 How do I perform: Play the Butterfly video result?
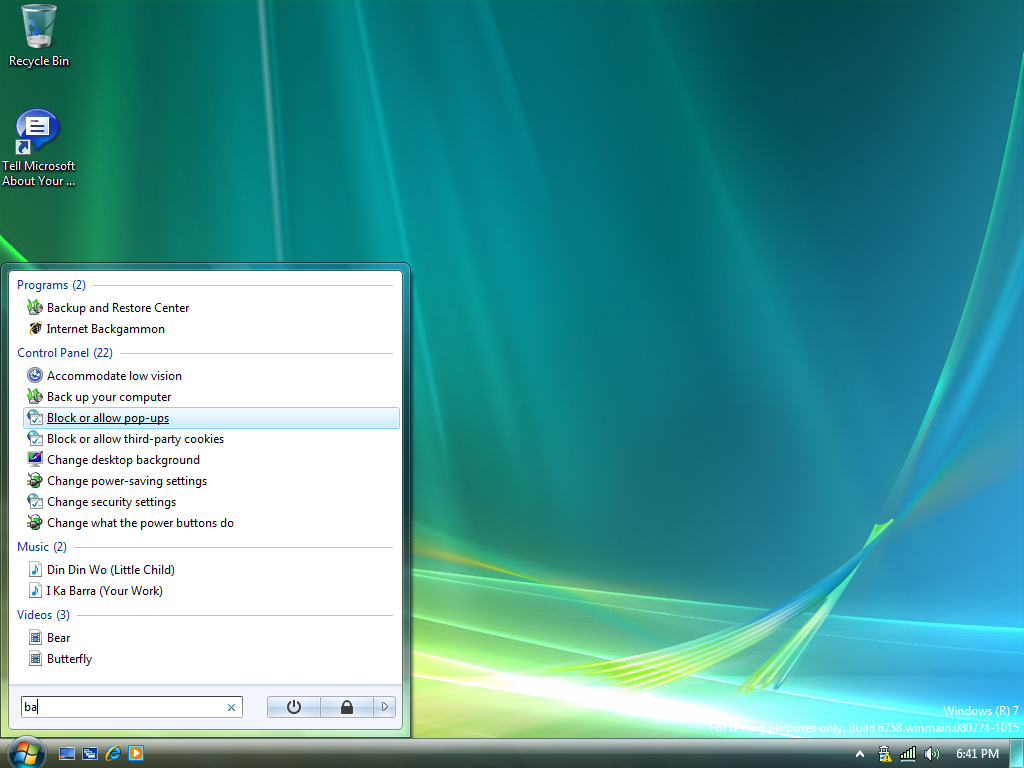[69, 659]
